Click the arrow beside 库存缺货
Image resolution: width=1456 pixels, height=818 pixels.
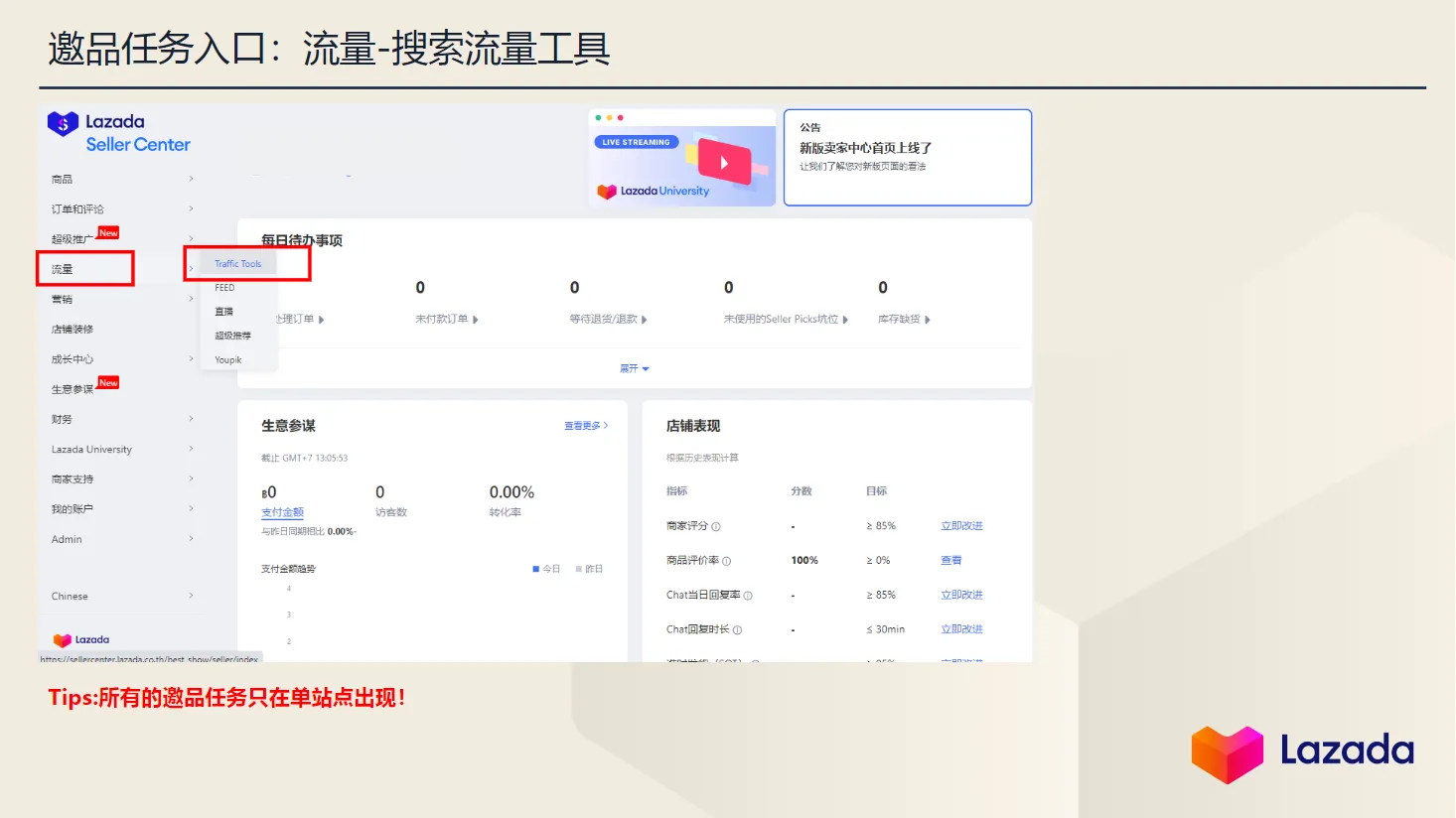pyautogui.click(x=926, y=319)
